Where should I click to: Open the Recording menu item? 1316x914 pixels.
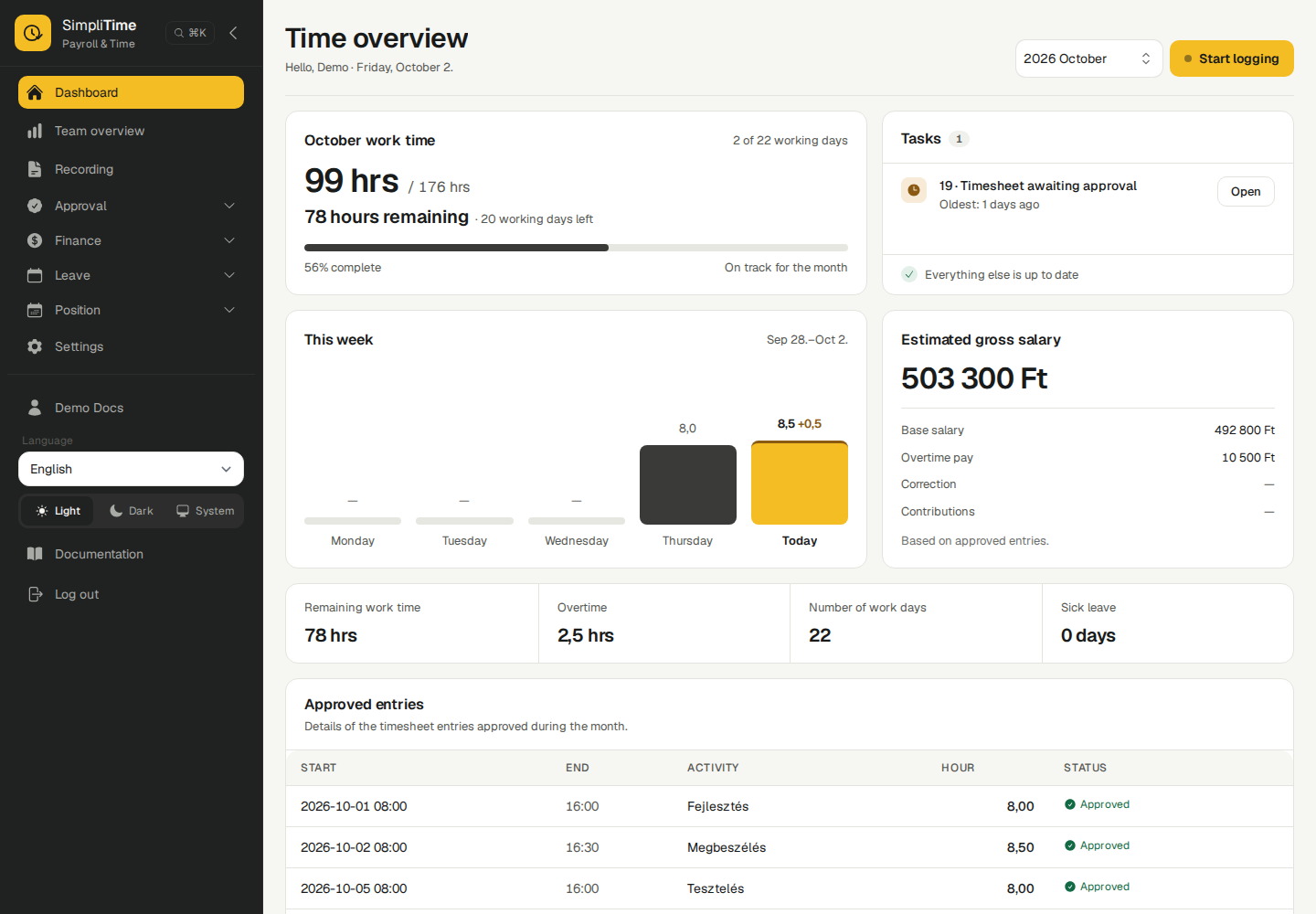[131, 169]
